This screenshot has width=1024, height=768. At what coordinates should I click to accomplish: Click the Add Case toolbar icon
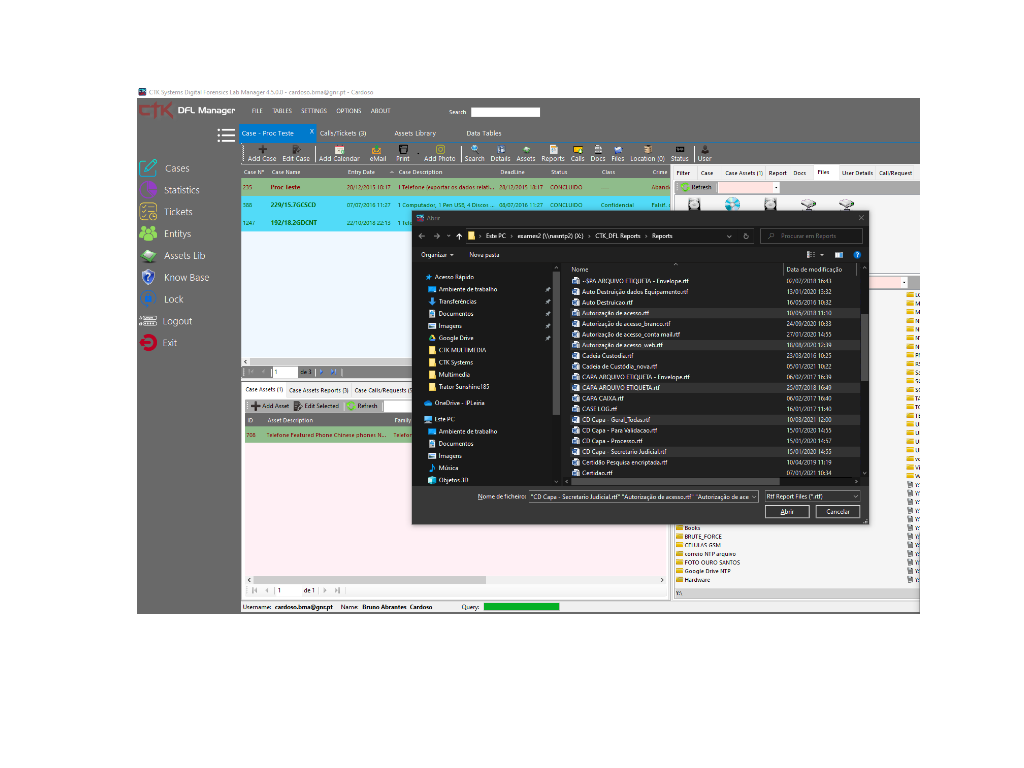pyautogui.click(x=262, y=149)
